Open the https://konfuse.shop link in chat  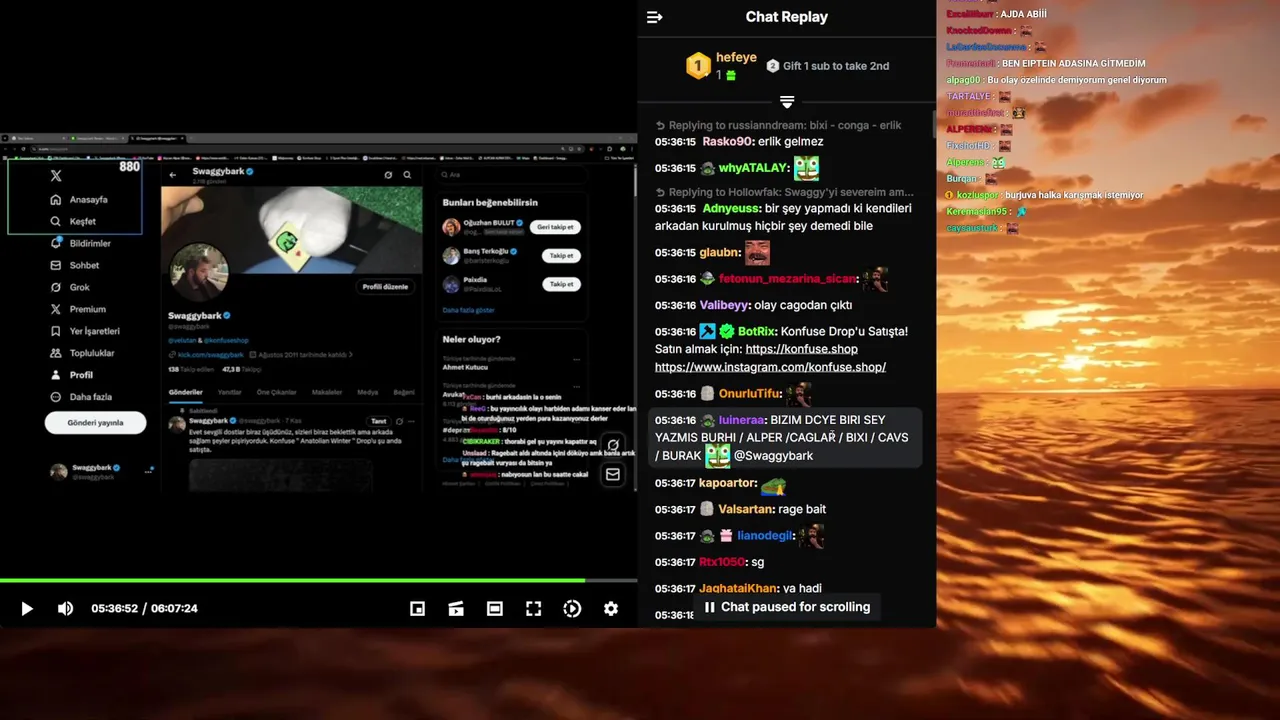pos(801,349)
